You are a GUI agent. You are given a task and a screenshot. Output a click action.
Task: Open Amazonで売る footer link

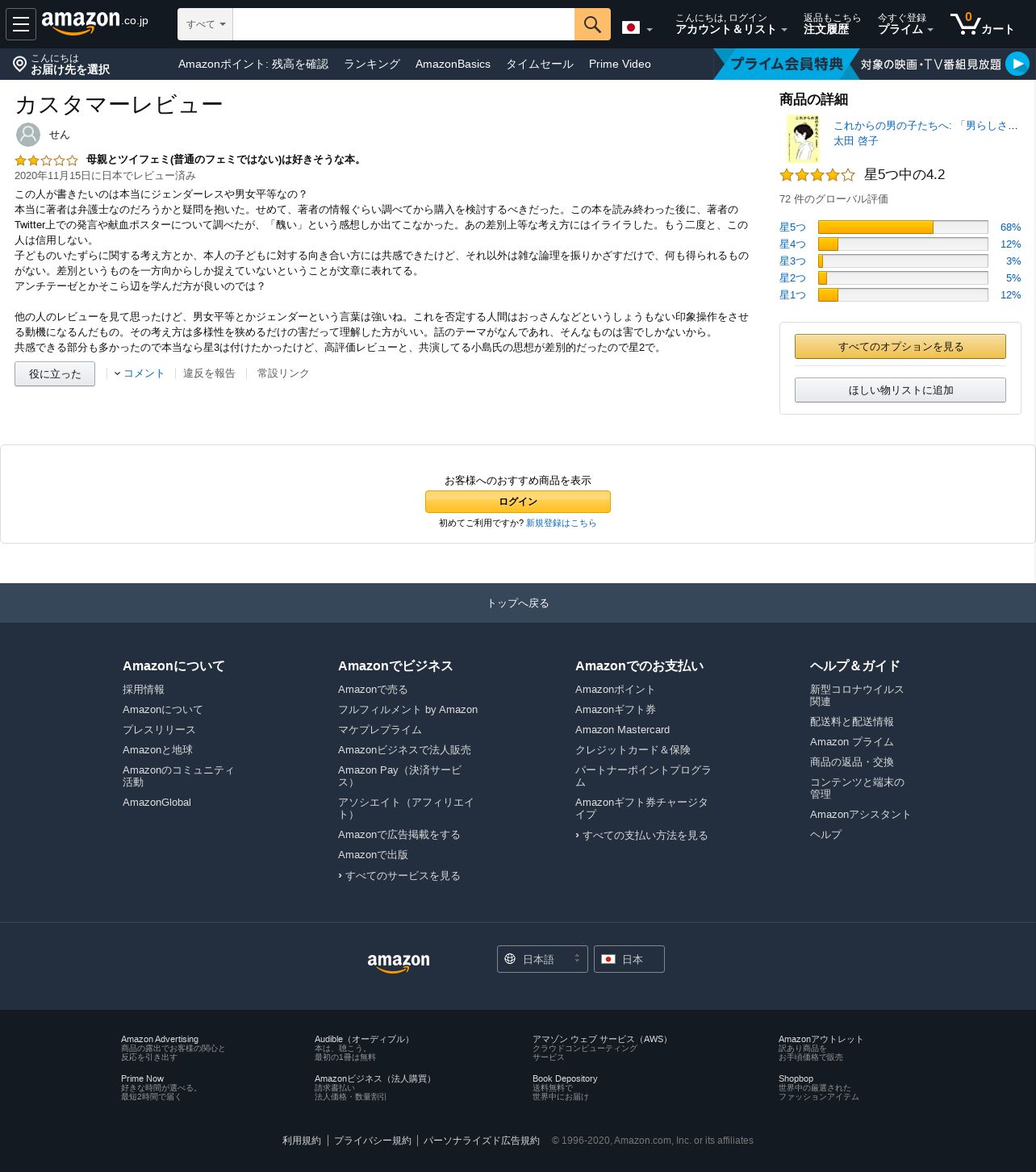tap(373, 690)
